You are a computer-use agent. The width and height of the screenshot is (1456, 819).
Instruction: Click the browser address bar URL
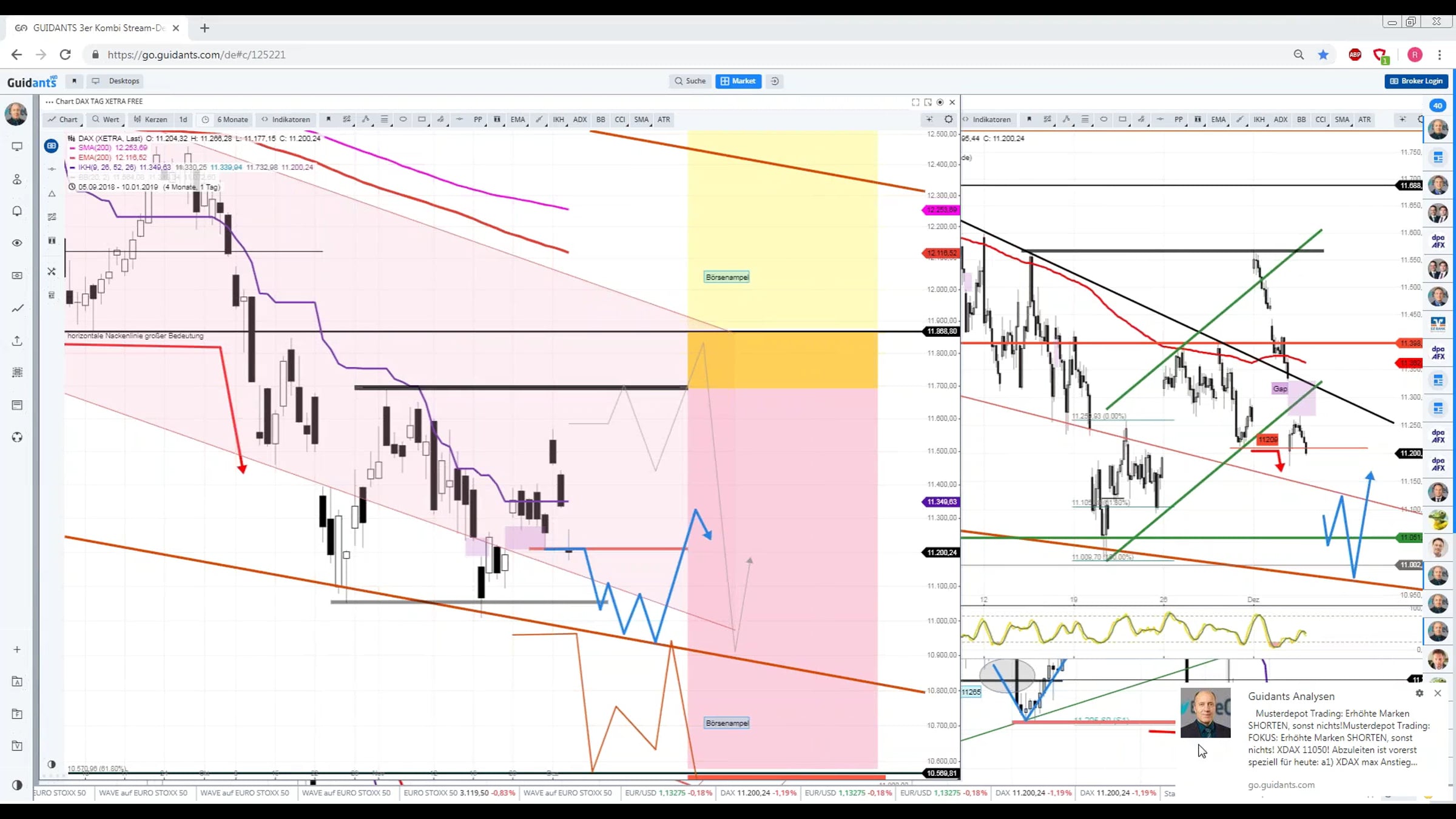(x=197, y=55)
